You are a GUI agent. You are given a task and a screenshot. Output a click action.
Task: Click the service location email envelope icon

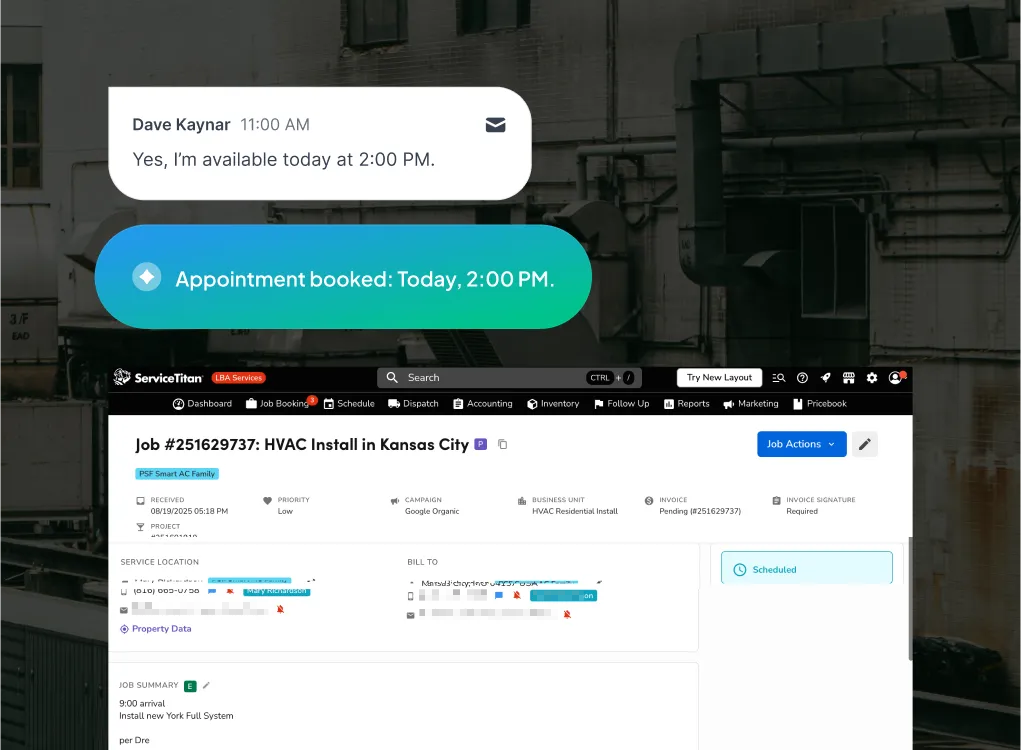click(x=124, y=610)
